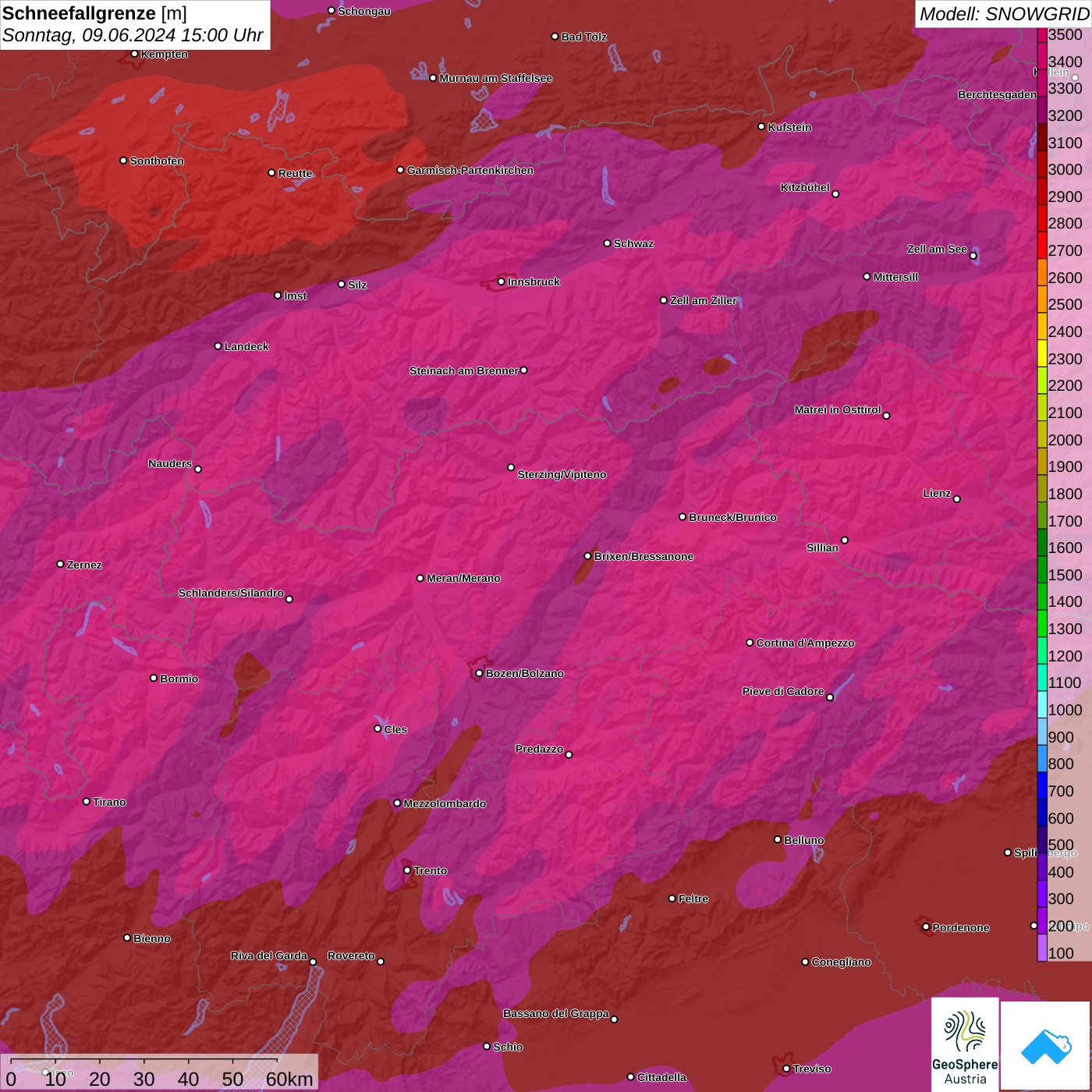Image resolution: width=1092 pixels, height=1092 pixels.
Task: Click the Kitzbühel label
Action: (805, 187)
